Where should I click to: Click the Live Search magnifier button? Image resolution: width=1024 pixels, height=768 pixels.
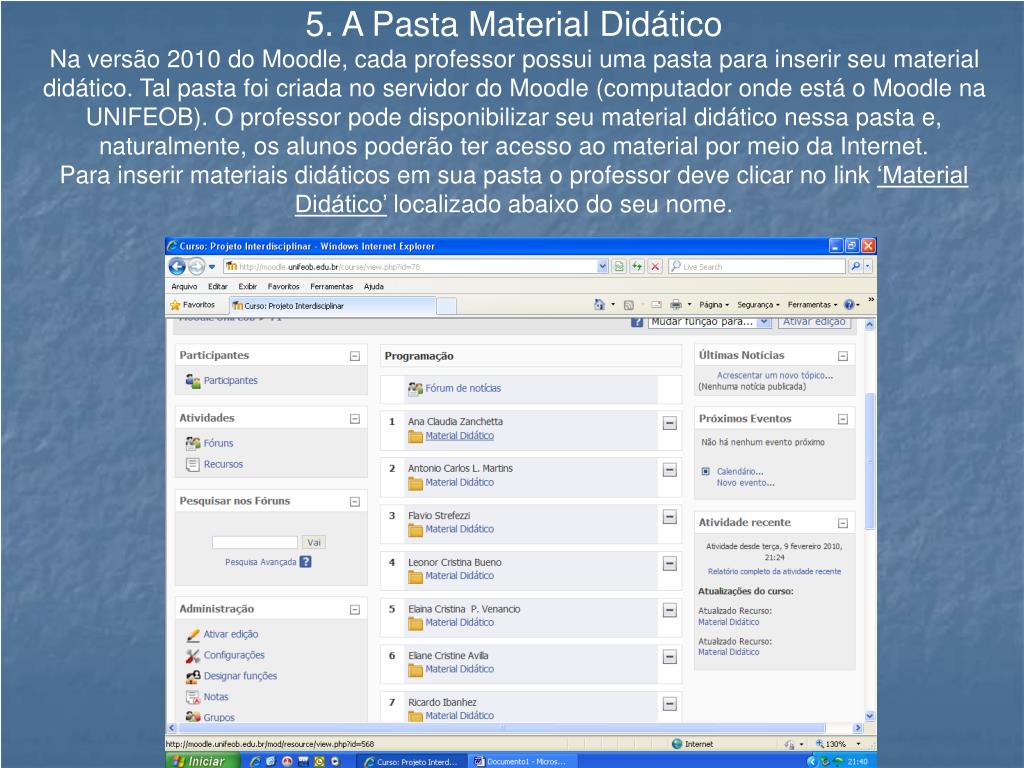[x=855, y=266]
